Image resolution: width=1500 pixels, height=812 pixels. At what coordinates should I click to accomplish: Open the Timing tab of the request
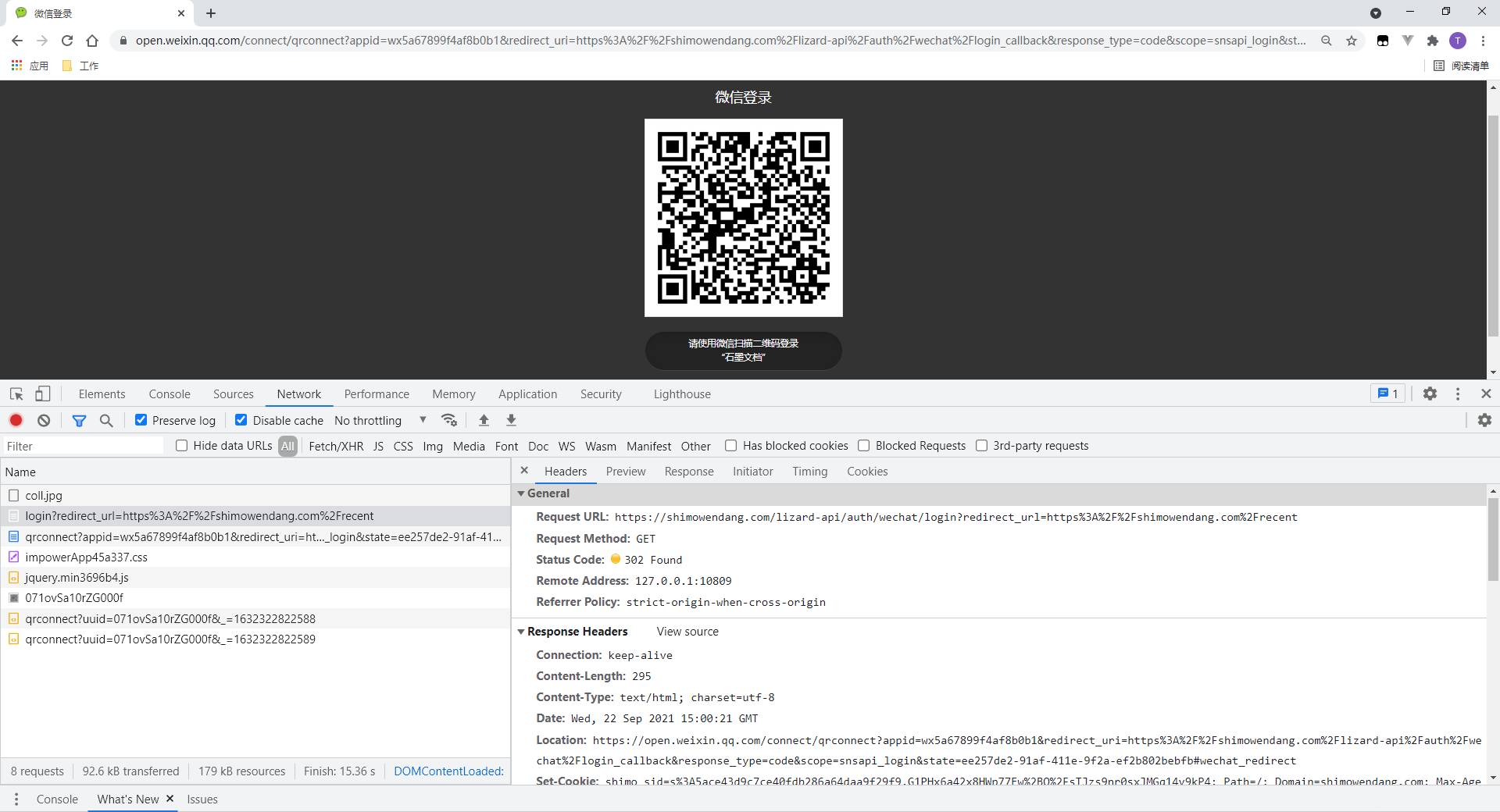coord(810,472)
